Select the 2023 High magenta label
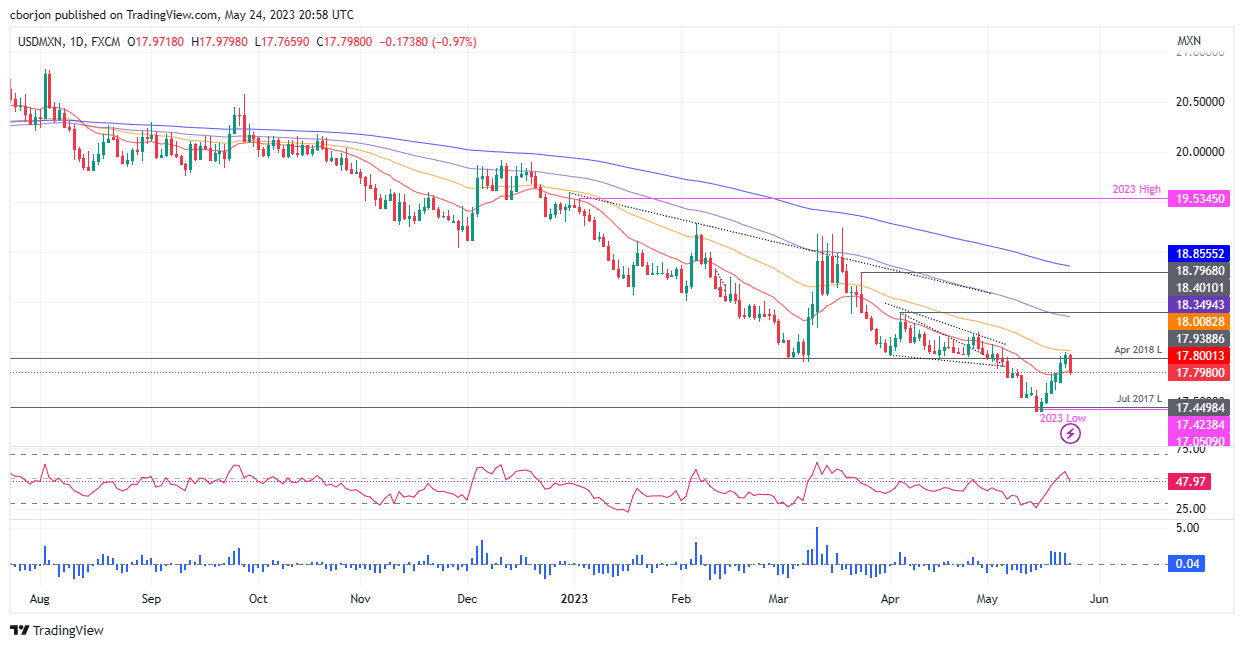This screenshot has height=648, width=1244. 1137,188
